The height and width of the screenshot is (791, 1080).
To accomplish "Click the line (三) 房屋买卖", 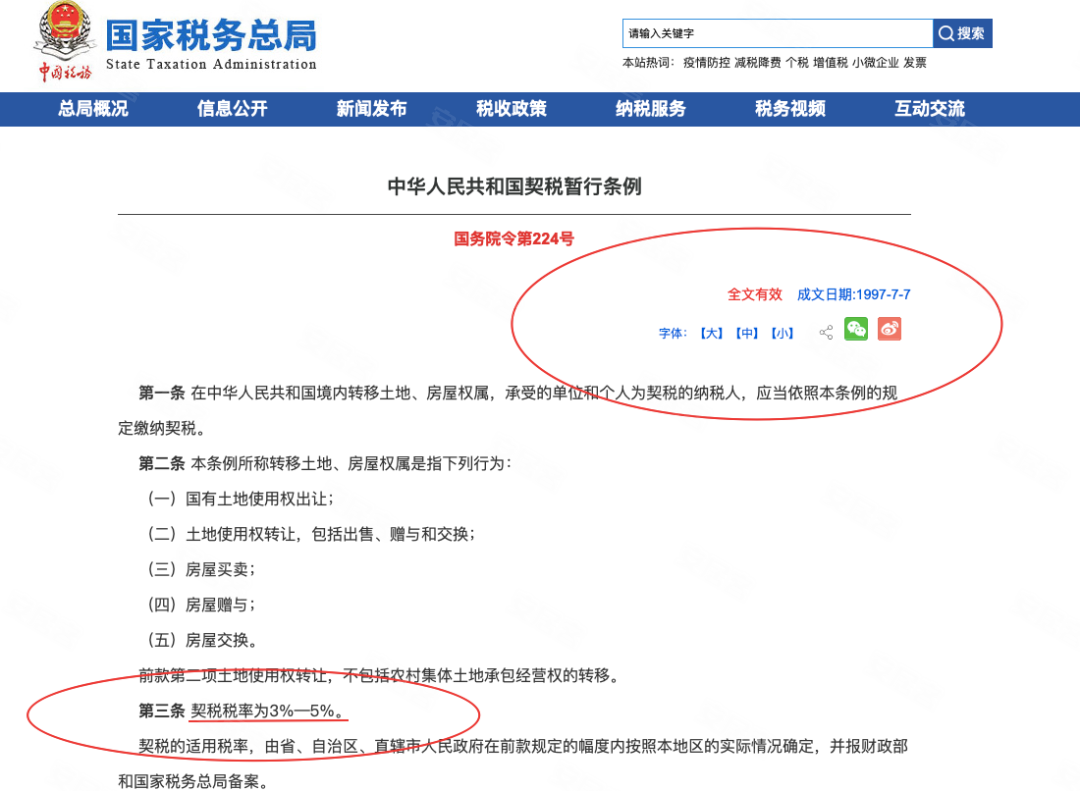I will click(x=200, y=570).
